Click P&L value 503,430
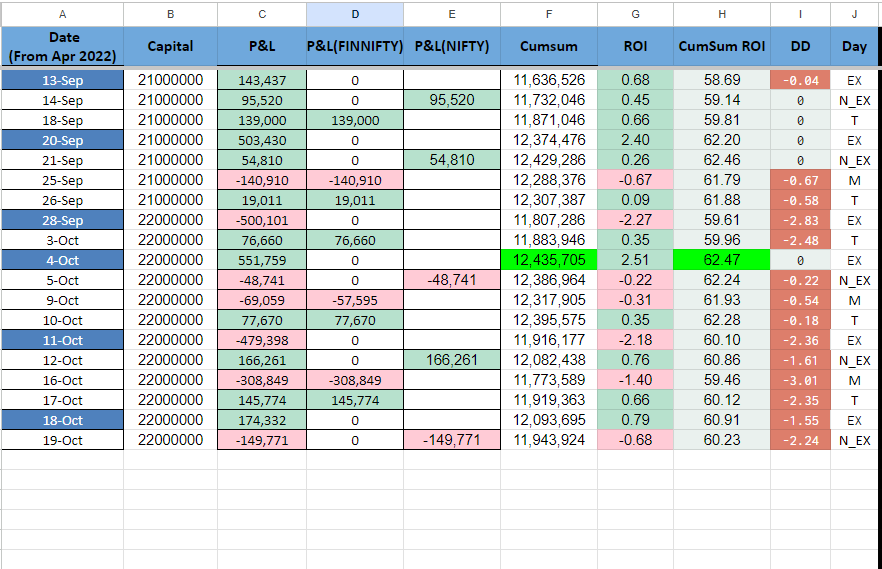The image size is (882, 569). [262, 140]
